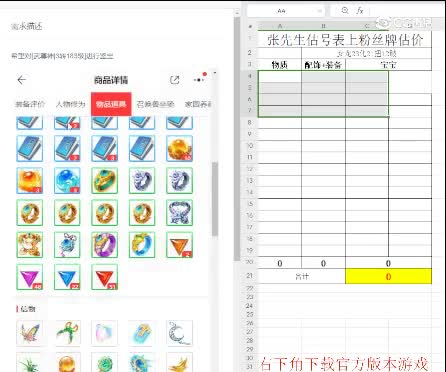Select the crescent moon item
Screen dimensions: 446x372
click(179, 333)
